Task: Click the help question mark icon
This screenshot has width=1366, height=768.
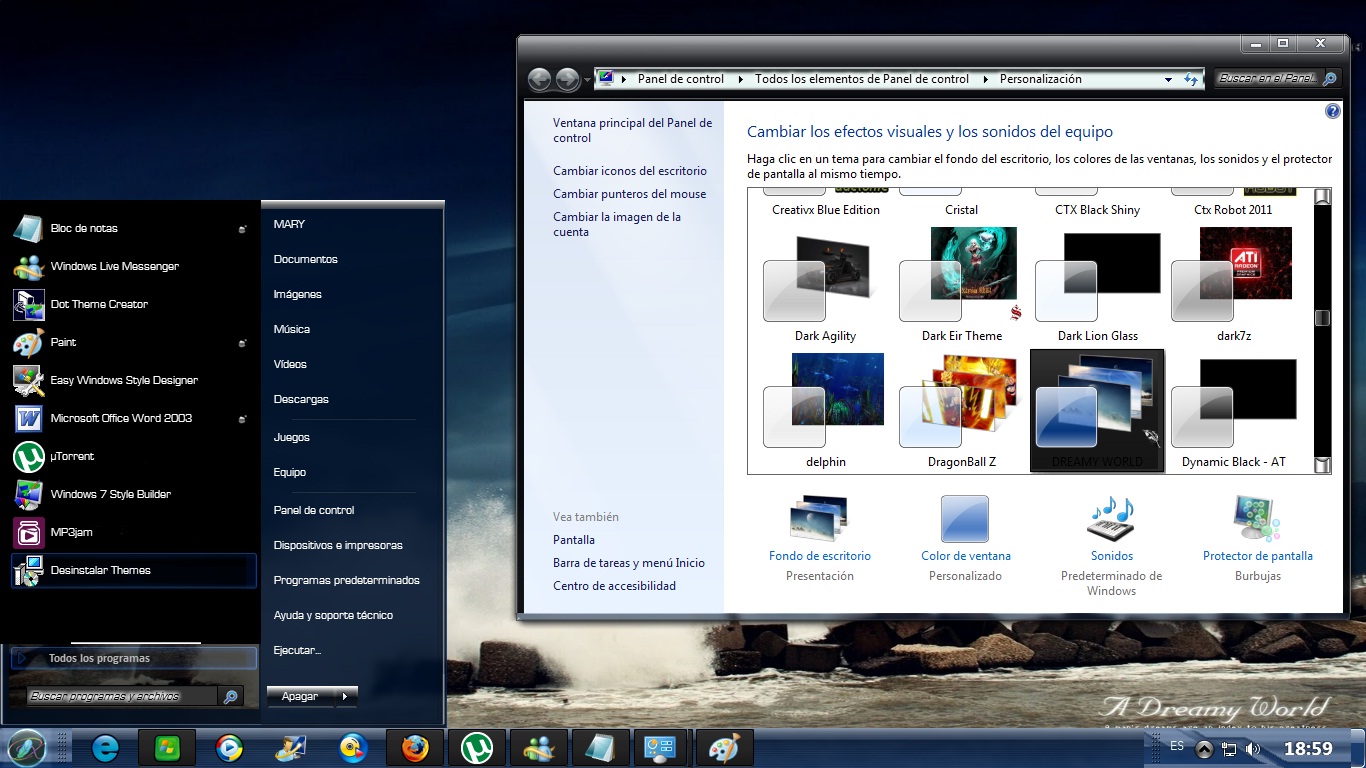Action: point(1332,112)
